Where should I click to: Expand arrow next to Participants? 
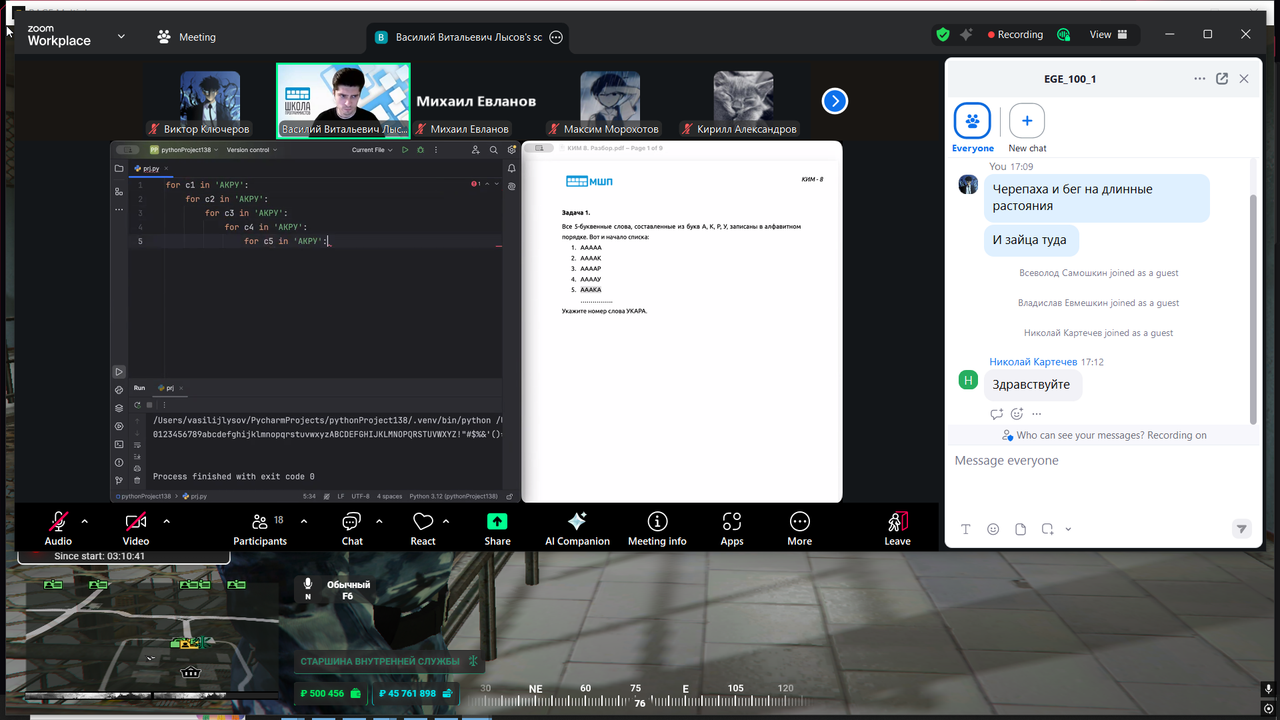pyautogui.click(x=304, y=521)
